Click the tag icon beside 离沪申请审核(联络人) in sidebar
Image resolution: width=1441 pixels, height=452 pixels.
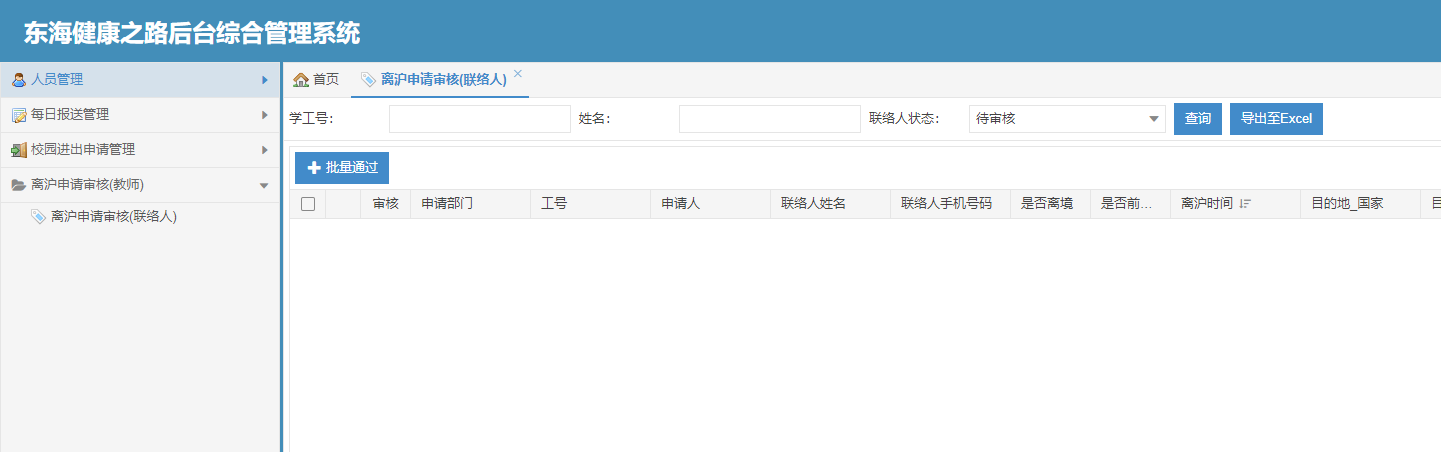tap(38, 216)
